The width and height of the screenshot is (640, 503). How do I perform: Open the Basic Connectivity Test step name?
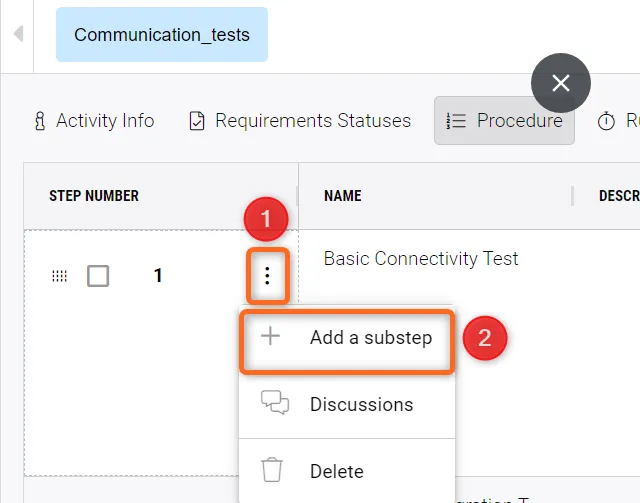[421, 259]
